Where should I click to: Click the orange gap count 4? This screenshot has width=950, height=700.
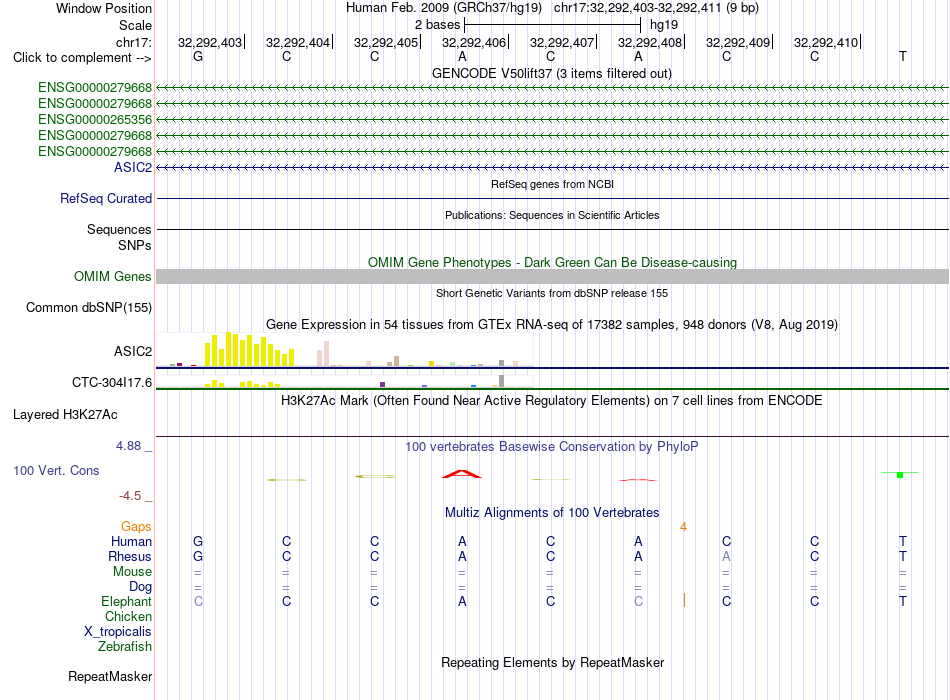coord(683,527)
